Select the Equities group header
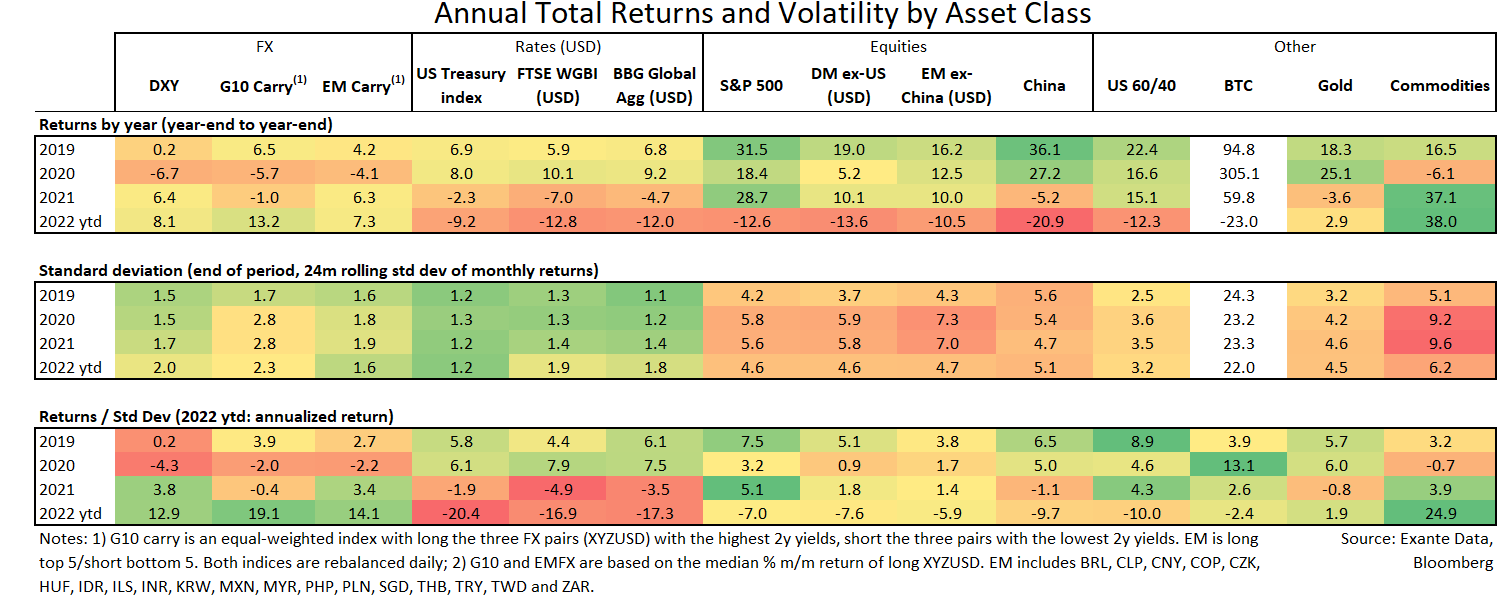Screen dimensions: 1509x597 click(x=897, y=47)
